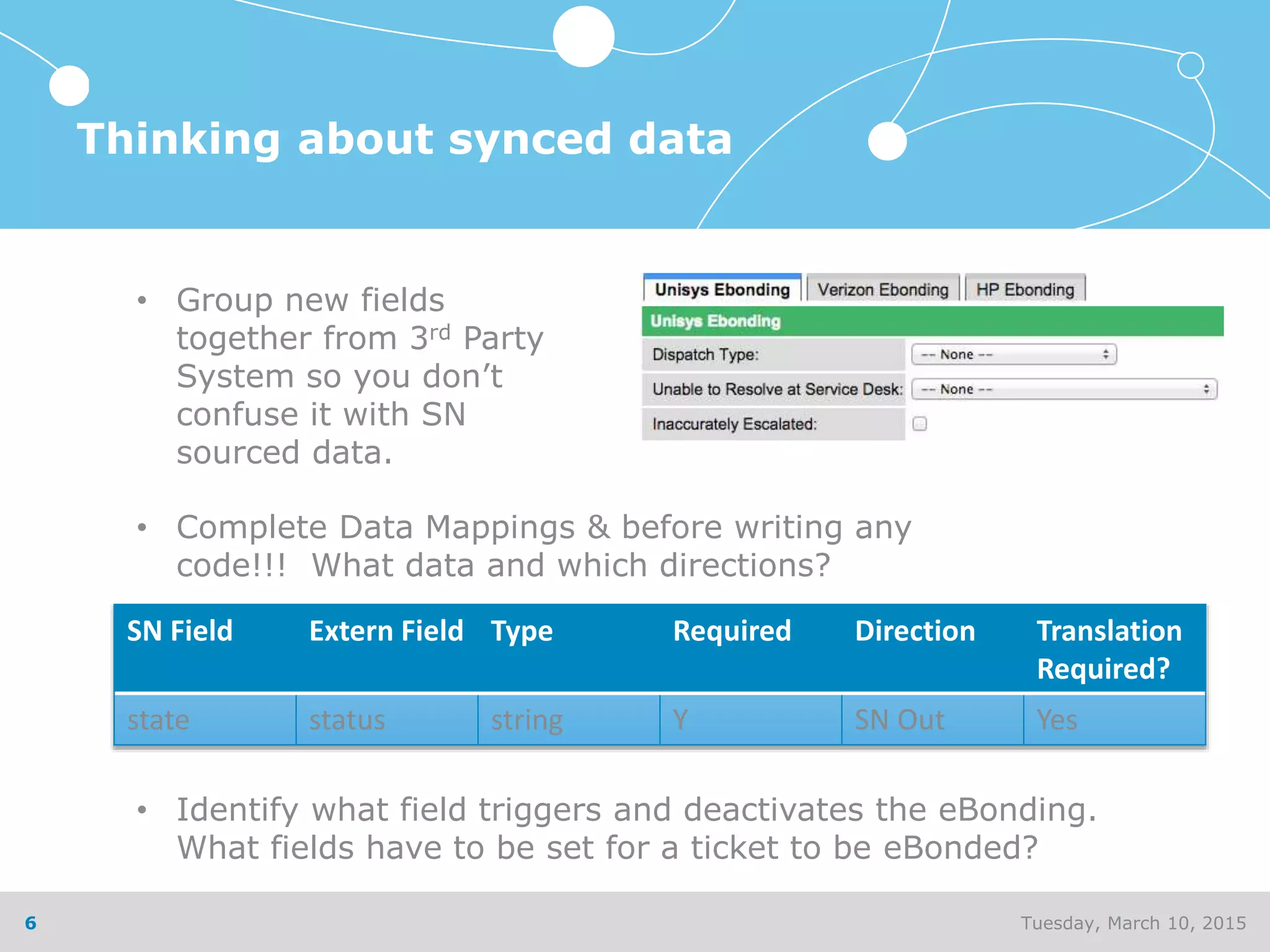Select the HP Ebonding tab
Viewport: 1270px width, 952px height.
(1024, 289)
